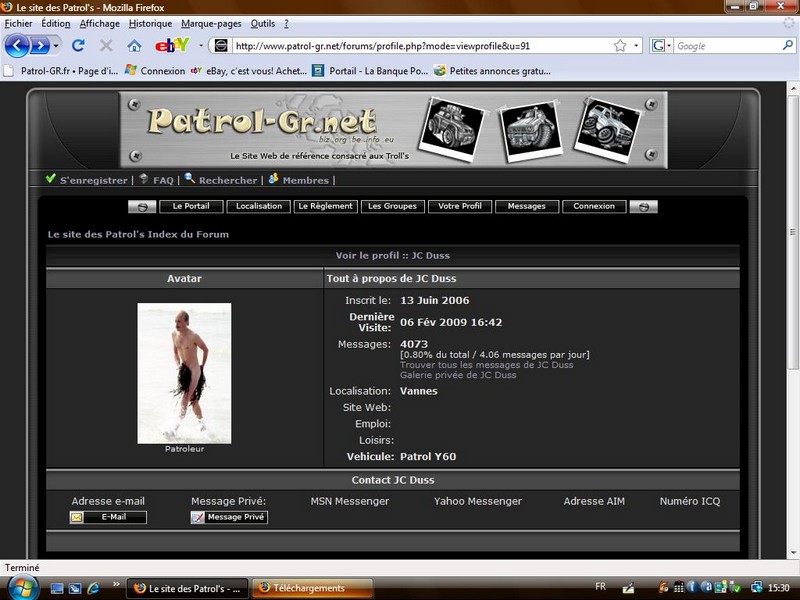This screenshot has height=600, width=800.
Task: Open the Internet Explorer quick launch icon
Action: [93, 588]
